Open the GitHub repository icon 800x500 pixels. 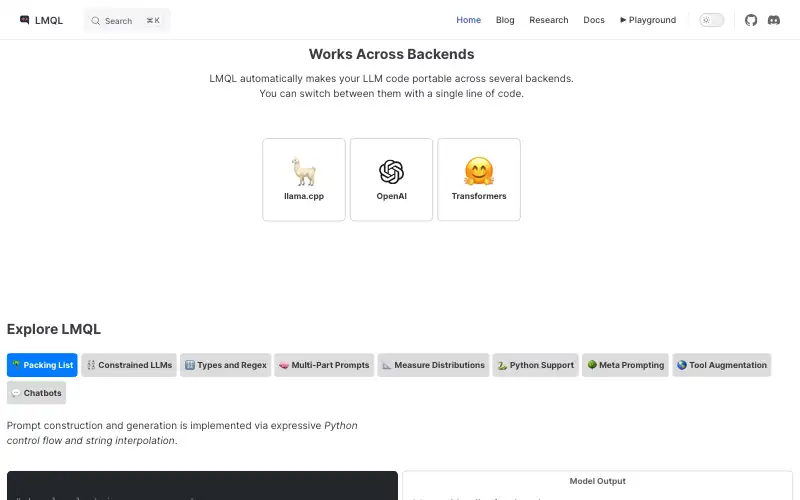coord(751,20)
